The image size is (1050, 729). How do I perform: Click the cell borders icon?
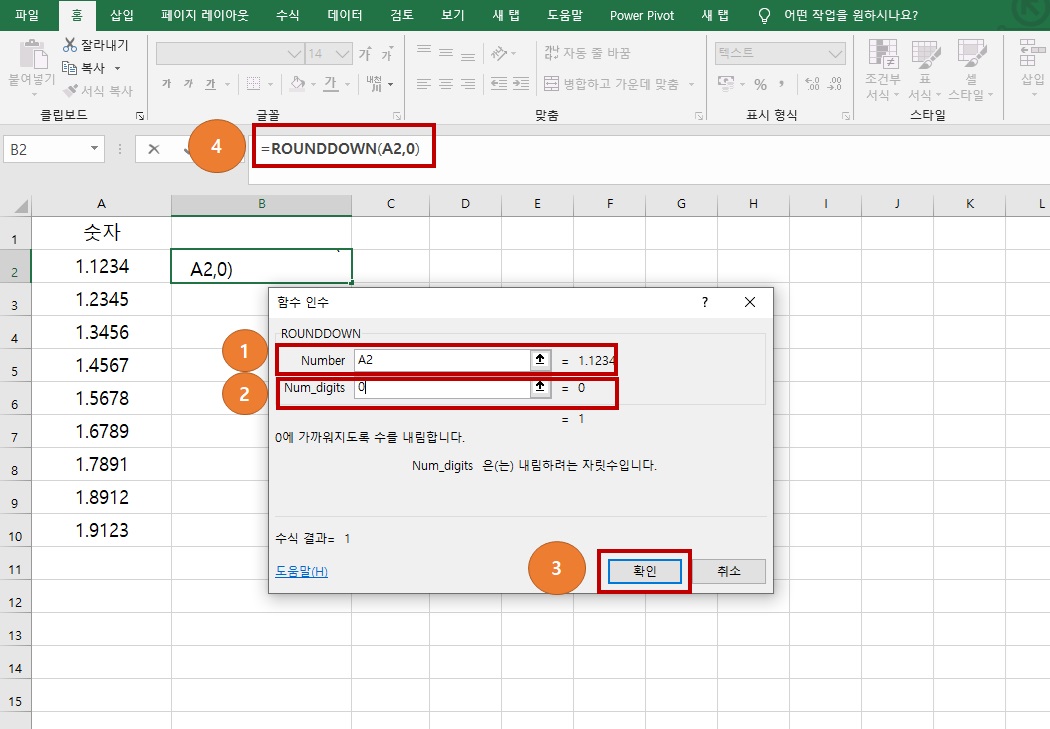(253, 84)
